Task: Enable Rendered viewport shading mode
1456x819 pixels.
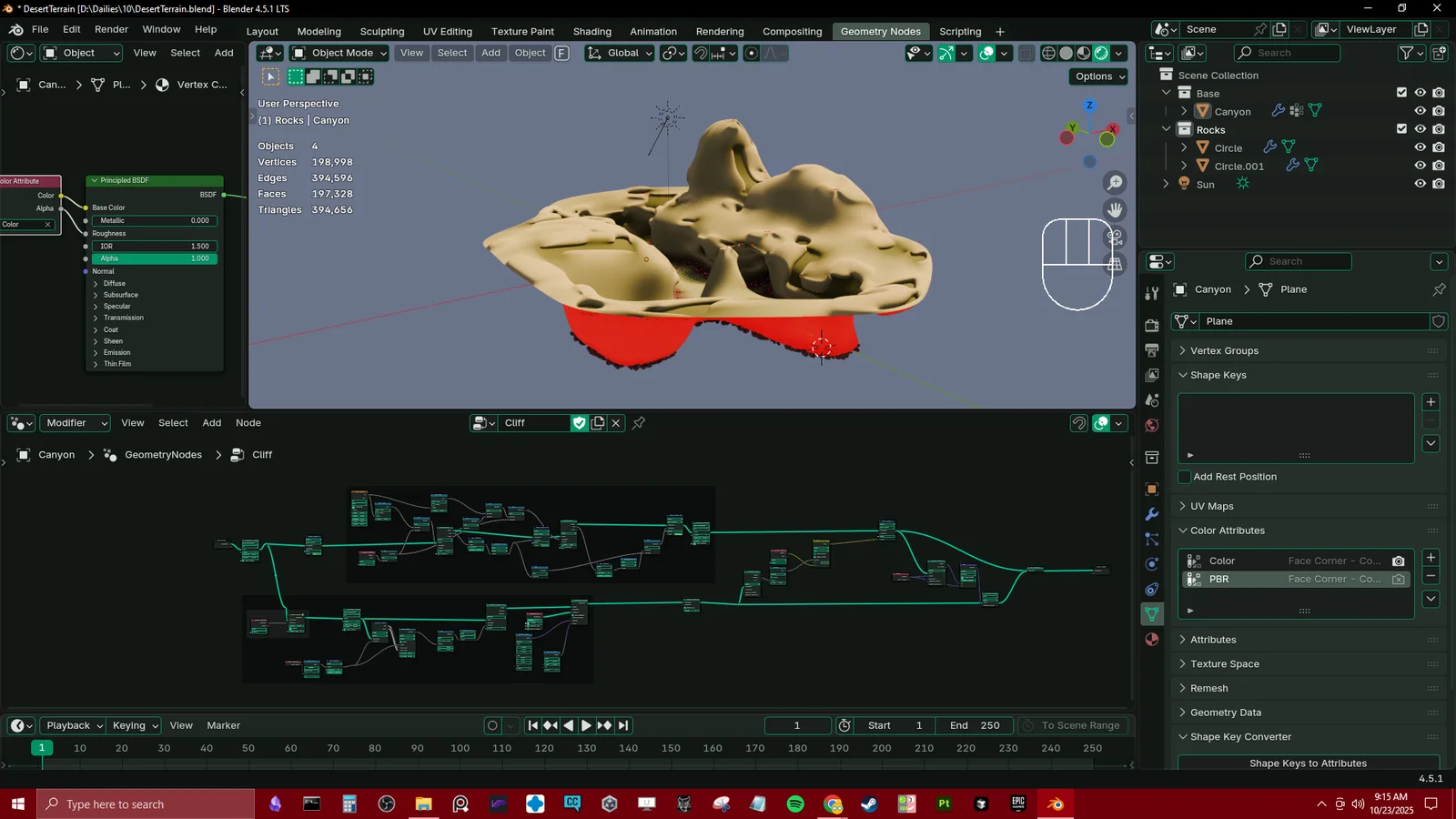Action: (x=1100, y=53)
